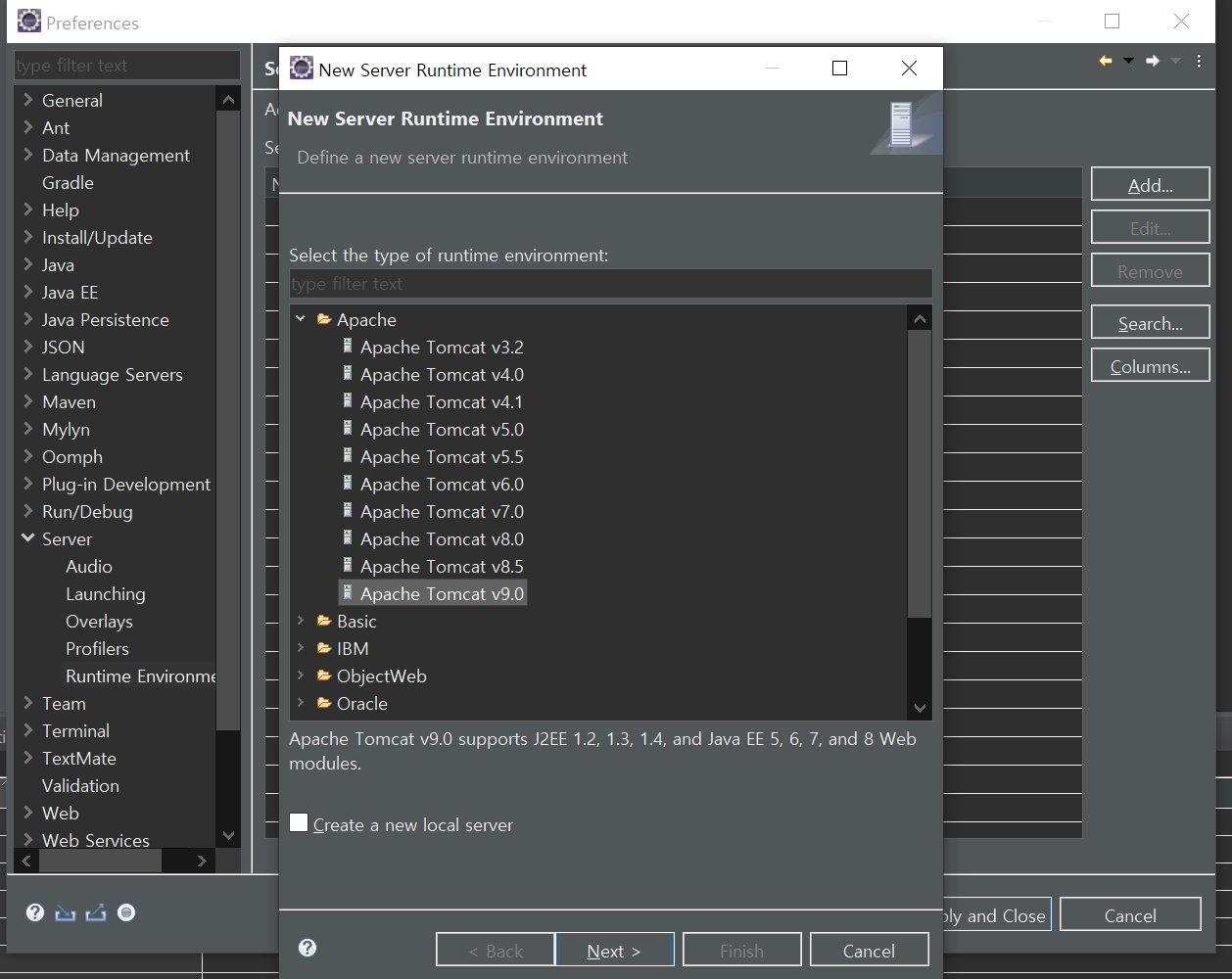Click the Next button
This screenshot has height=979, width=1232.
615,950
